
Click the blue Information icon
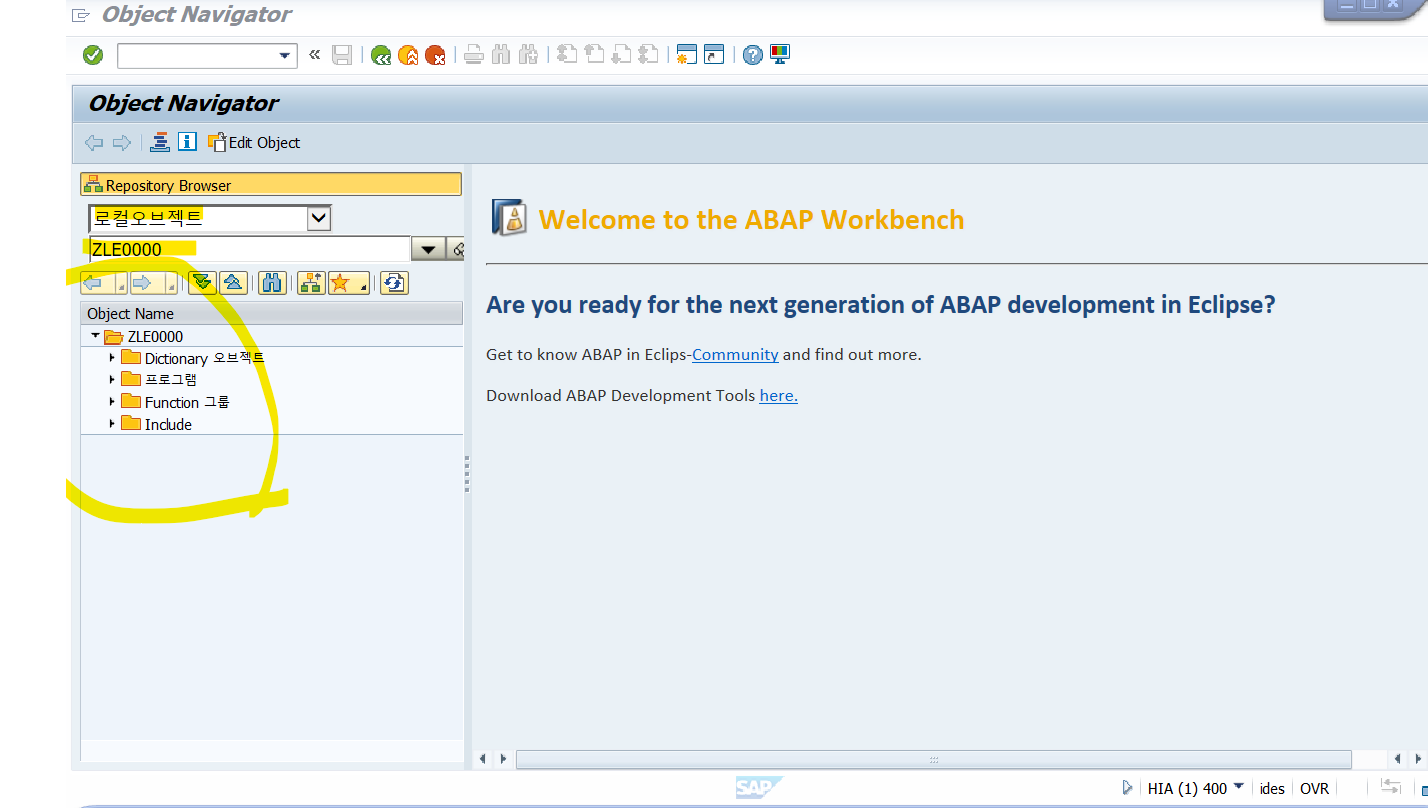click(187, 142)
